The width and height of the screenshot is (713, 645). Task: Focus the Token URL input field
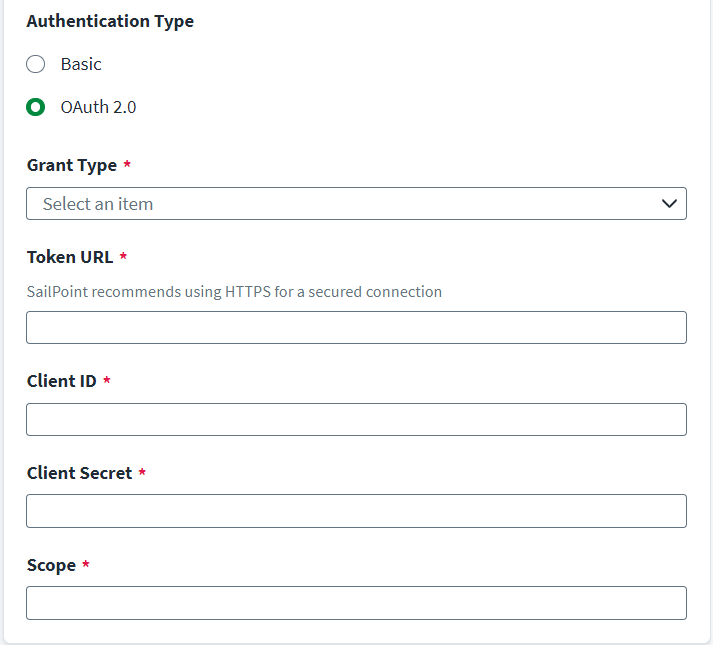coord(356,327)
